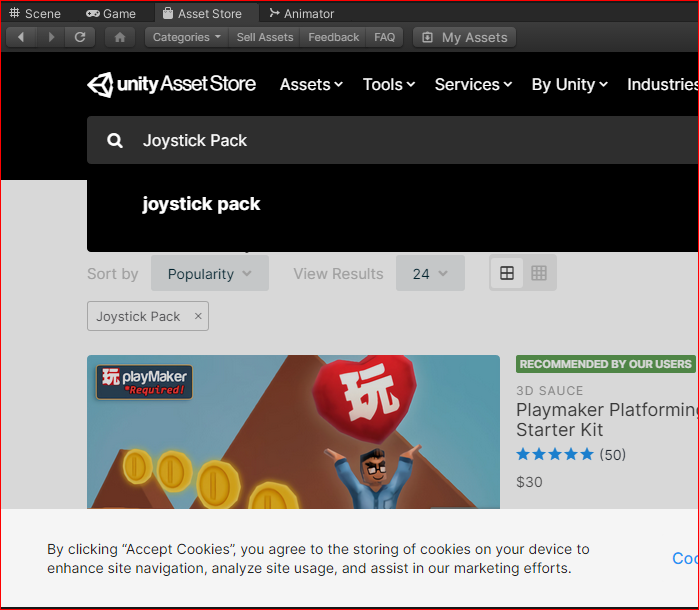Go back with the browser back arrow
The image size is (699, 610).
point(21,37)
